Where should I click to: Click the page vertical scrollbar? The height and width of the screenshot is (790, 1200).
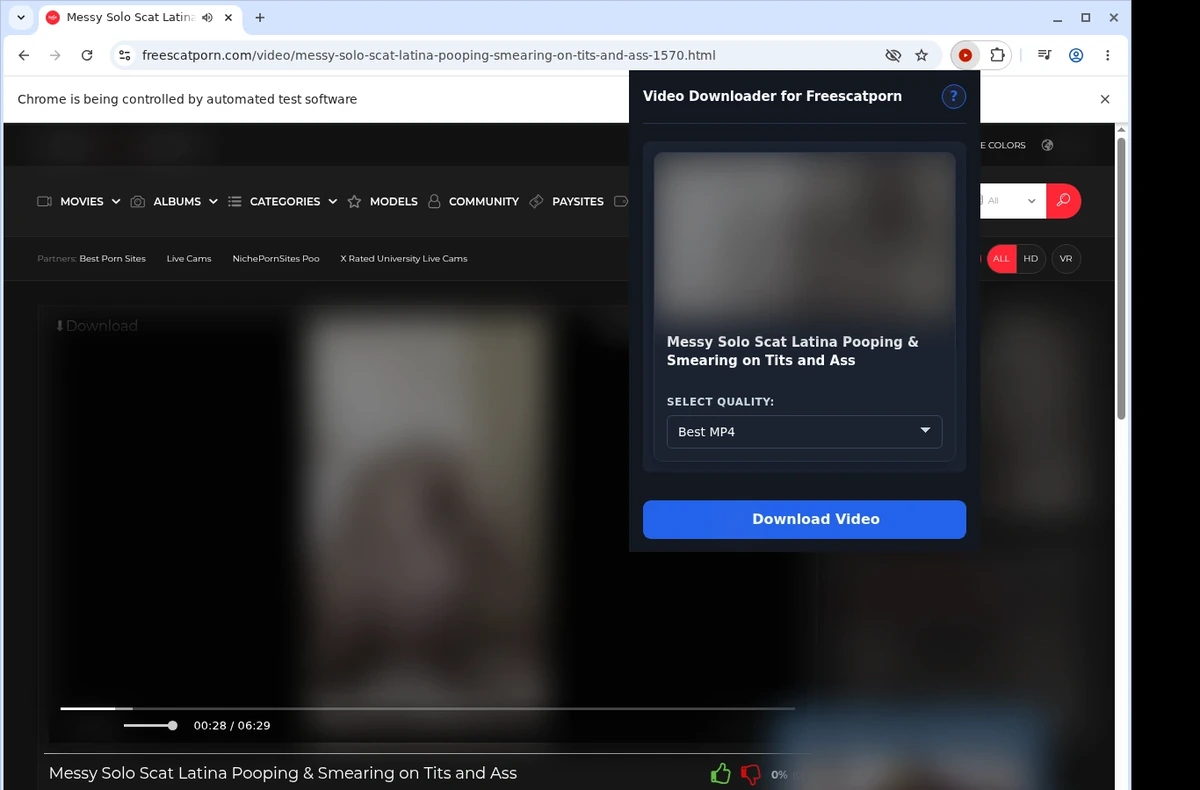click(1121, 279)
